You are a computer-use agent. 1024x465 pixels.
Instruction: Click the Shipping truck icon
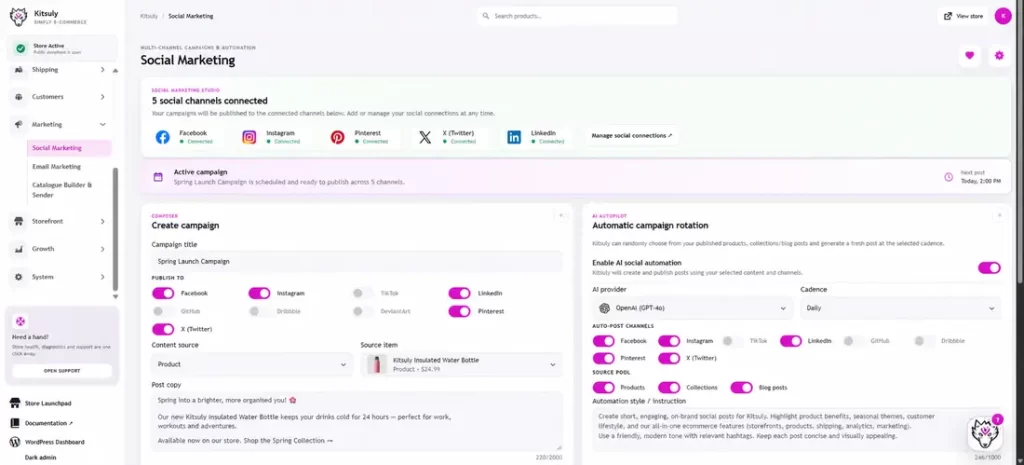[x=19, y=69]
